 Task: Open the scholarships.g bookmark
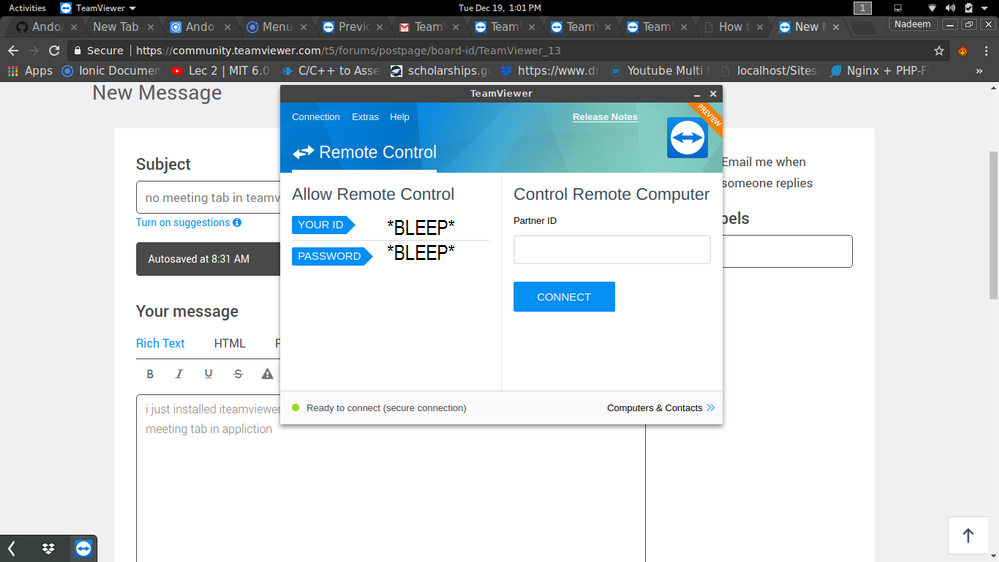440,71
